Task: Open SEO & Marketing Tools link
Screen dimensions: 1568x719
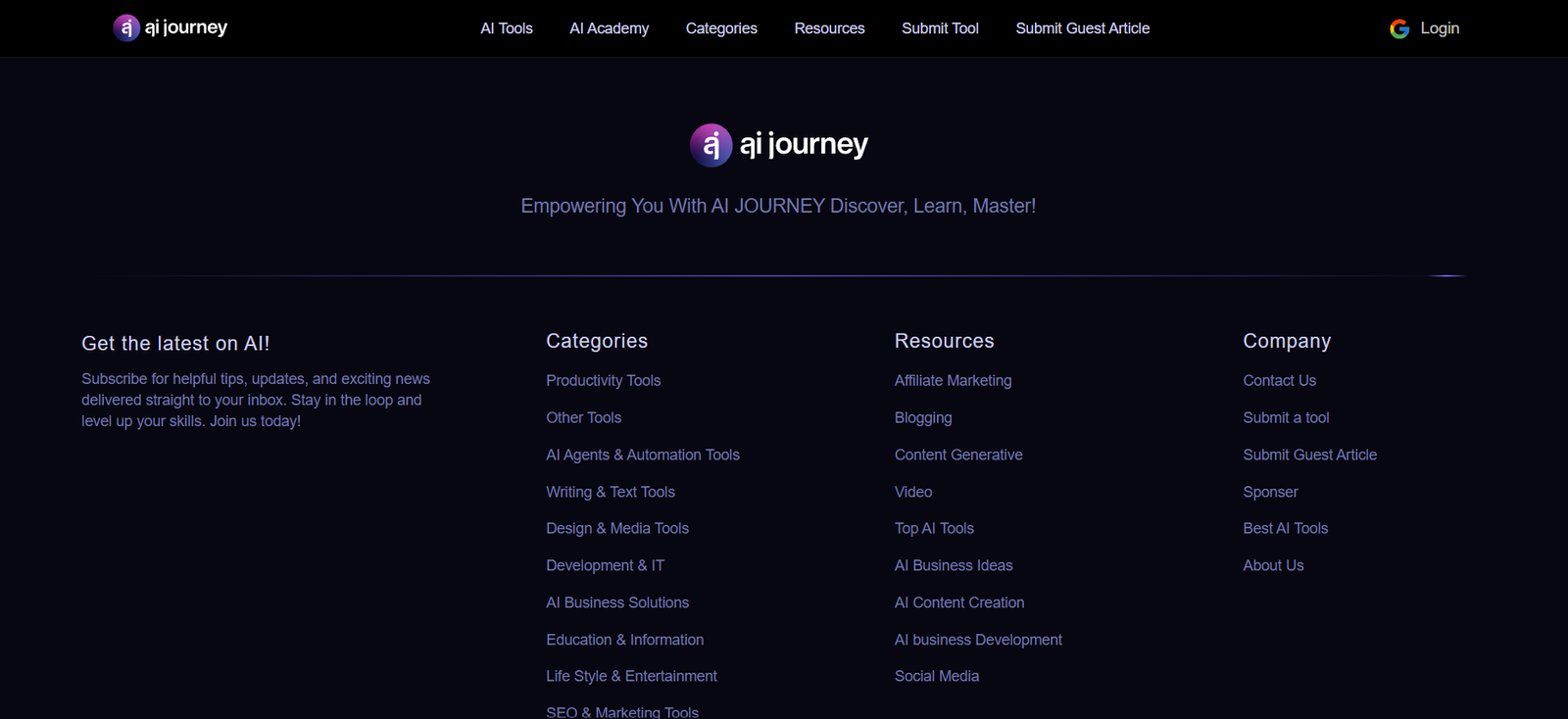Action: click(622, 712)
